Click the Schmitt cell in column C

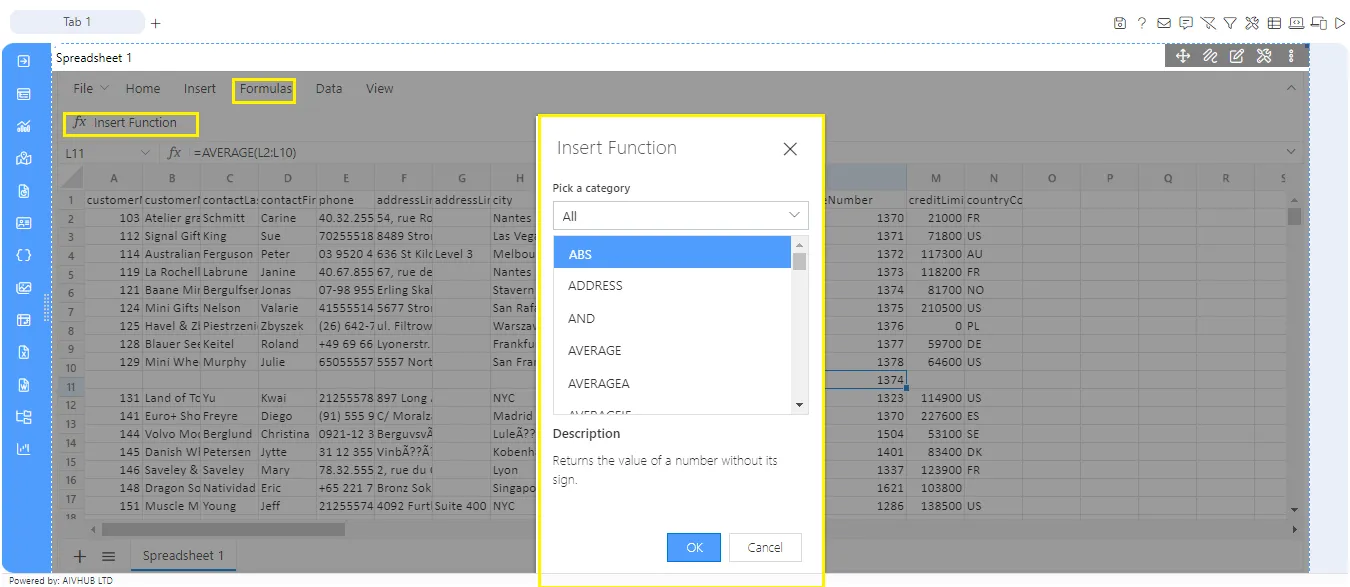point(229,217)
